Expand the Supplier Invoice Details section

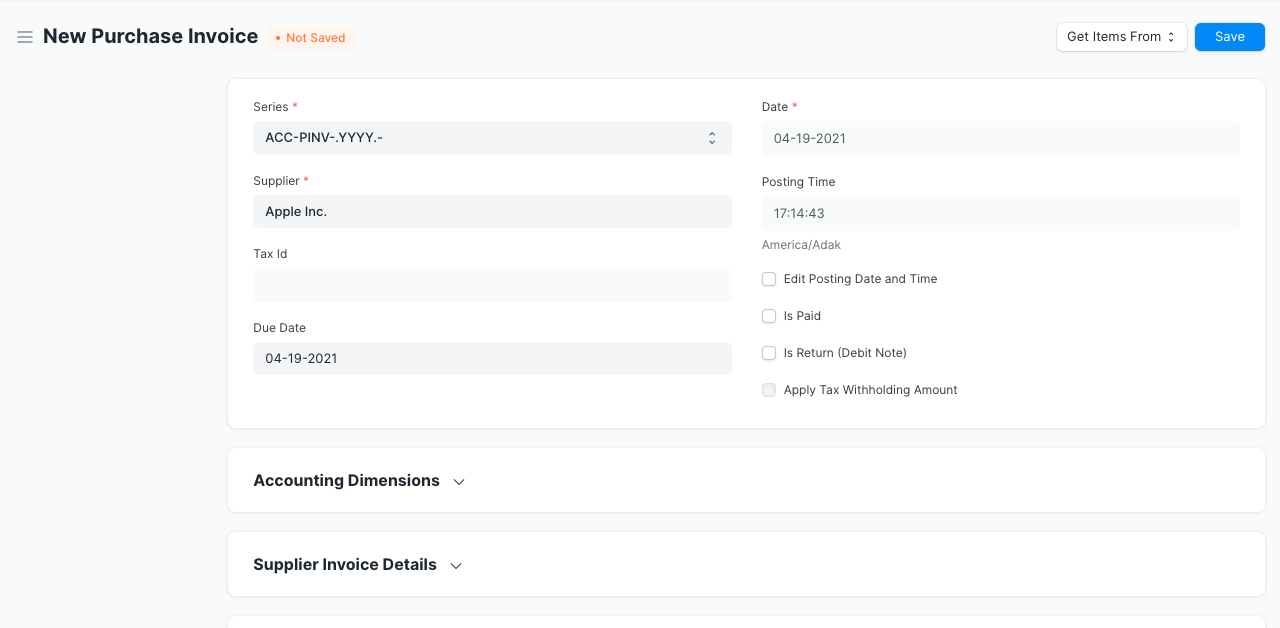click(x=346, y=564)
